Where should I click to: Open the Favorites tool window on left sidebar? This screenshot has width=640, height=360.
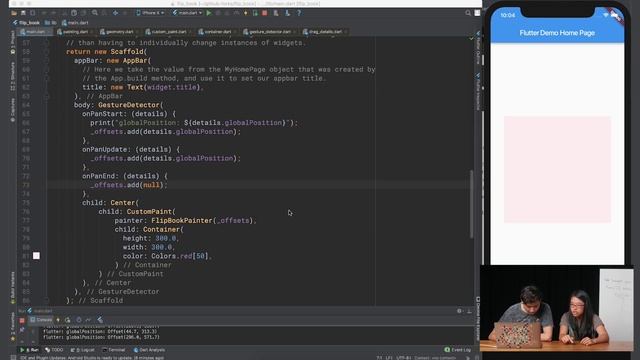tap(13, 327)
